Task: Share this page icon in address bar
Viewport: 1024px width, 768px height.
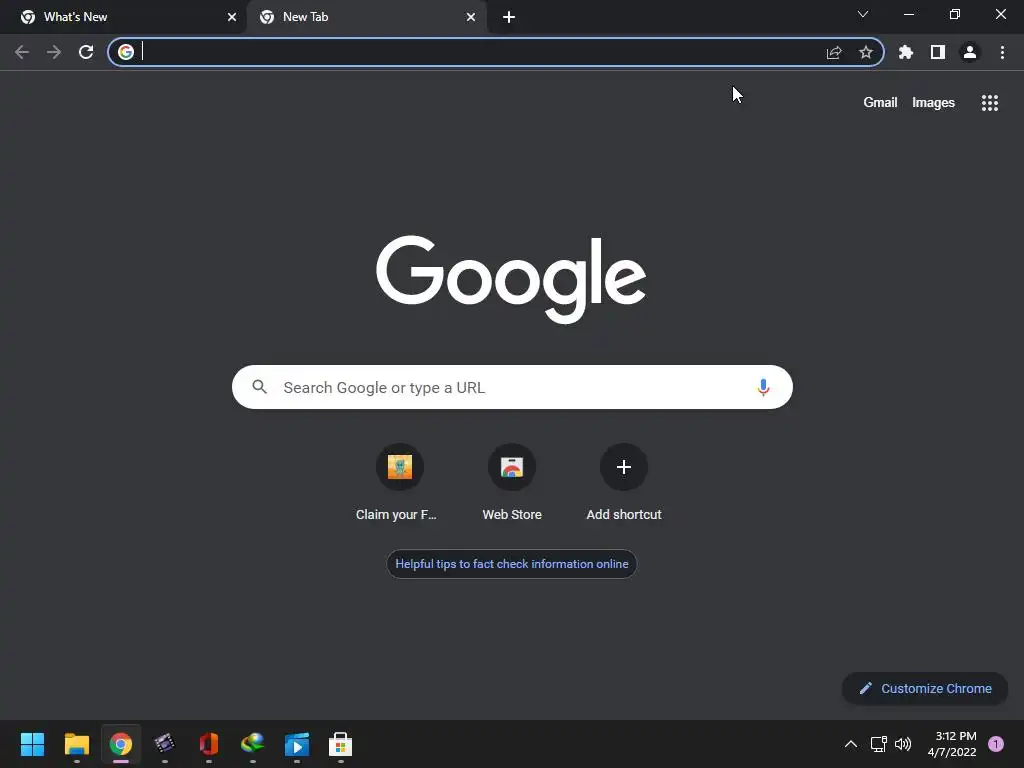Action: pyautogui.click(x=834, y=52)
